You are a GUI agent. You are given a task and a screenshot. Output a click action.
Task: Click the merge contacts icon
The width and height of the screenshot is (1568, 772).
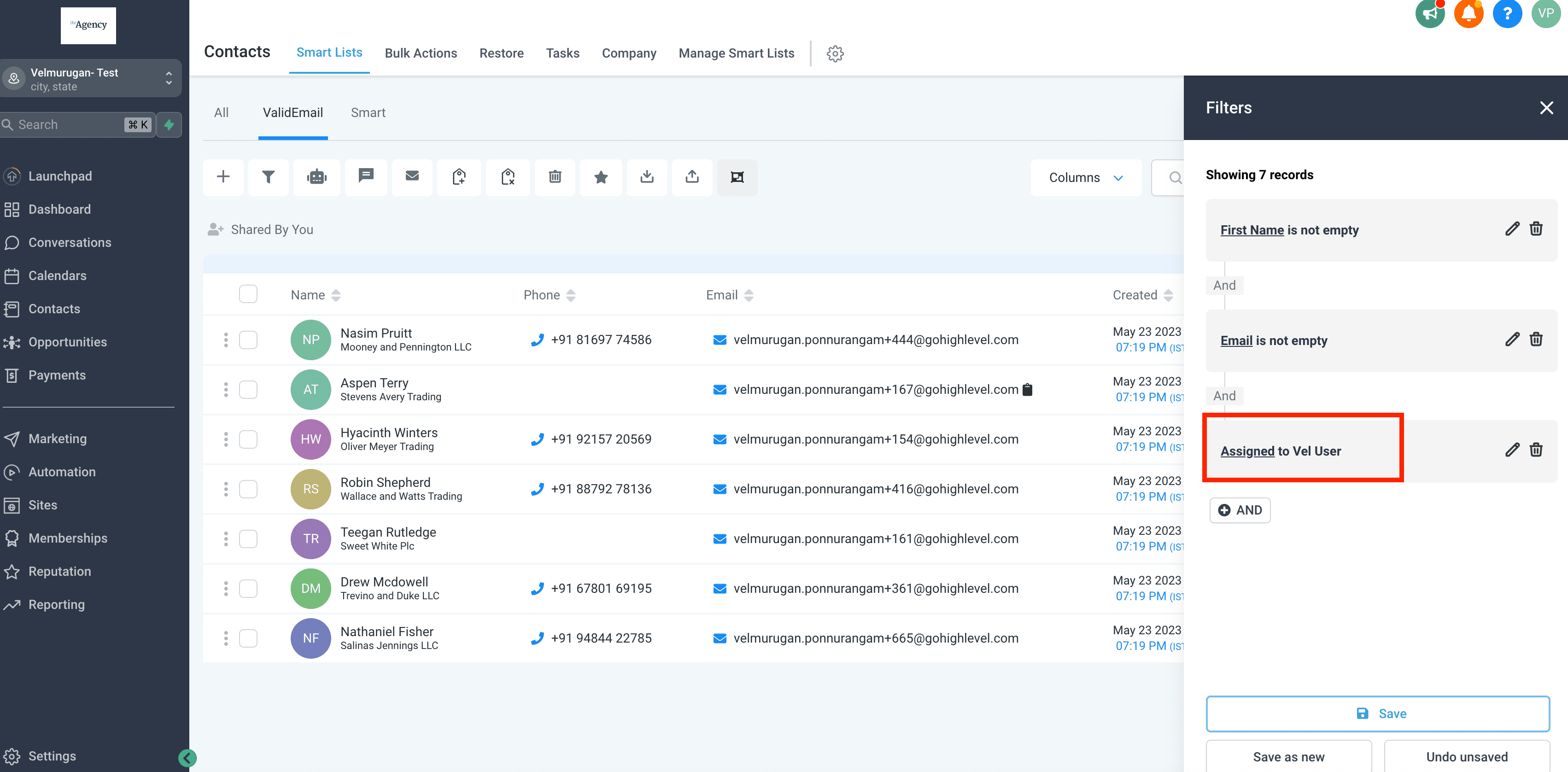(x=737, y=177)
